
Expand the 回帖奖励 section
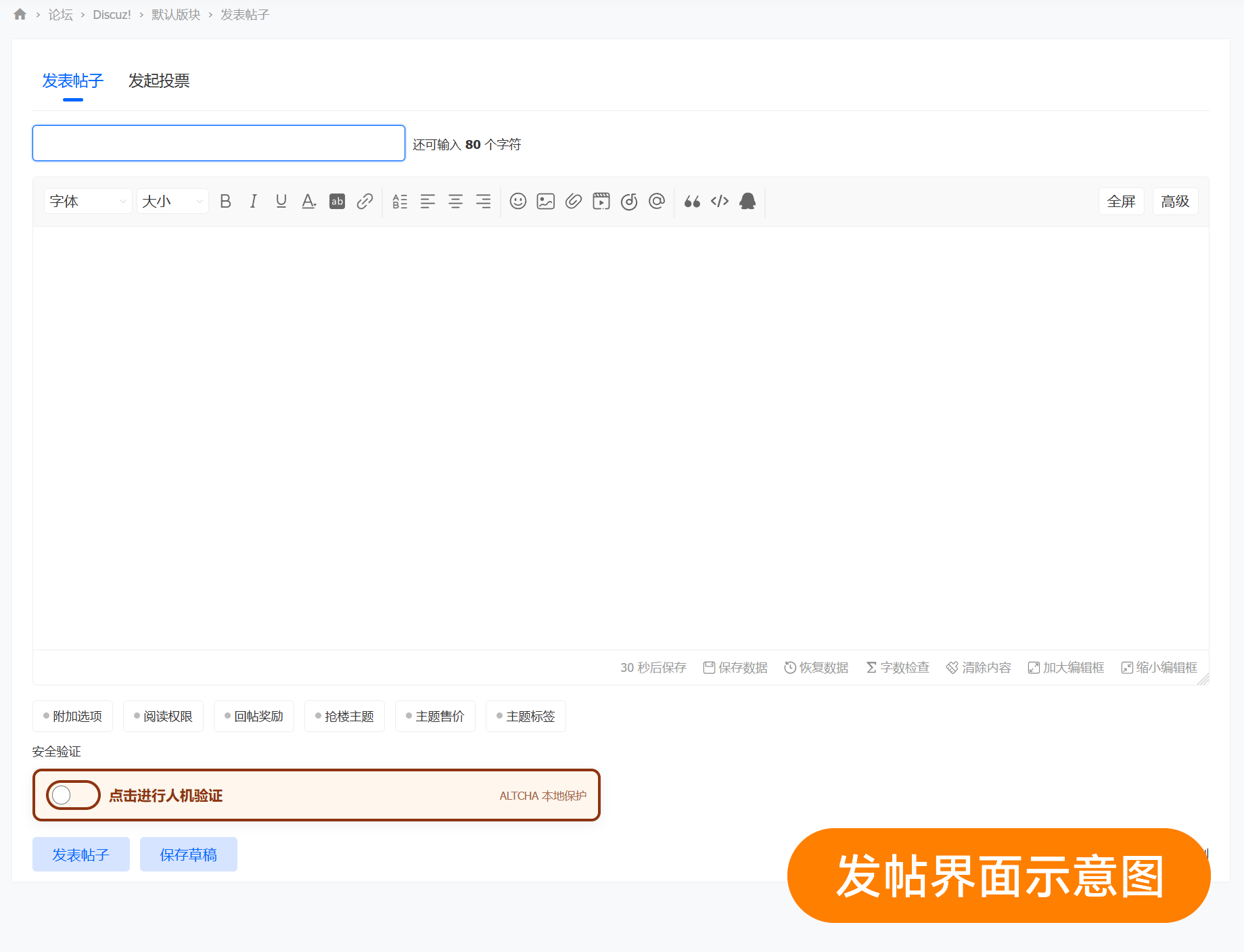(x=254, y=716)
